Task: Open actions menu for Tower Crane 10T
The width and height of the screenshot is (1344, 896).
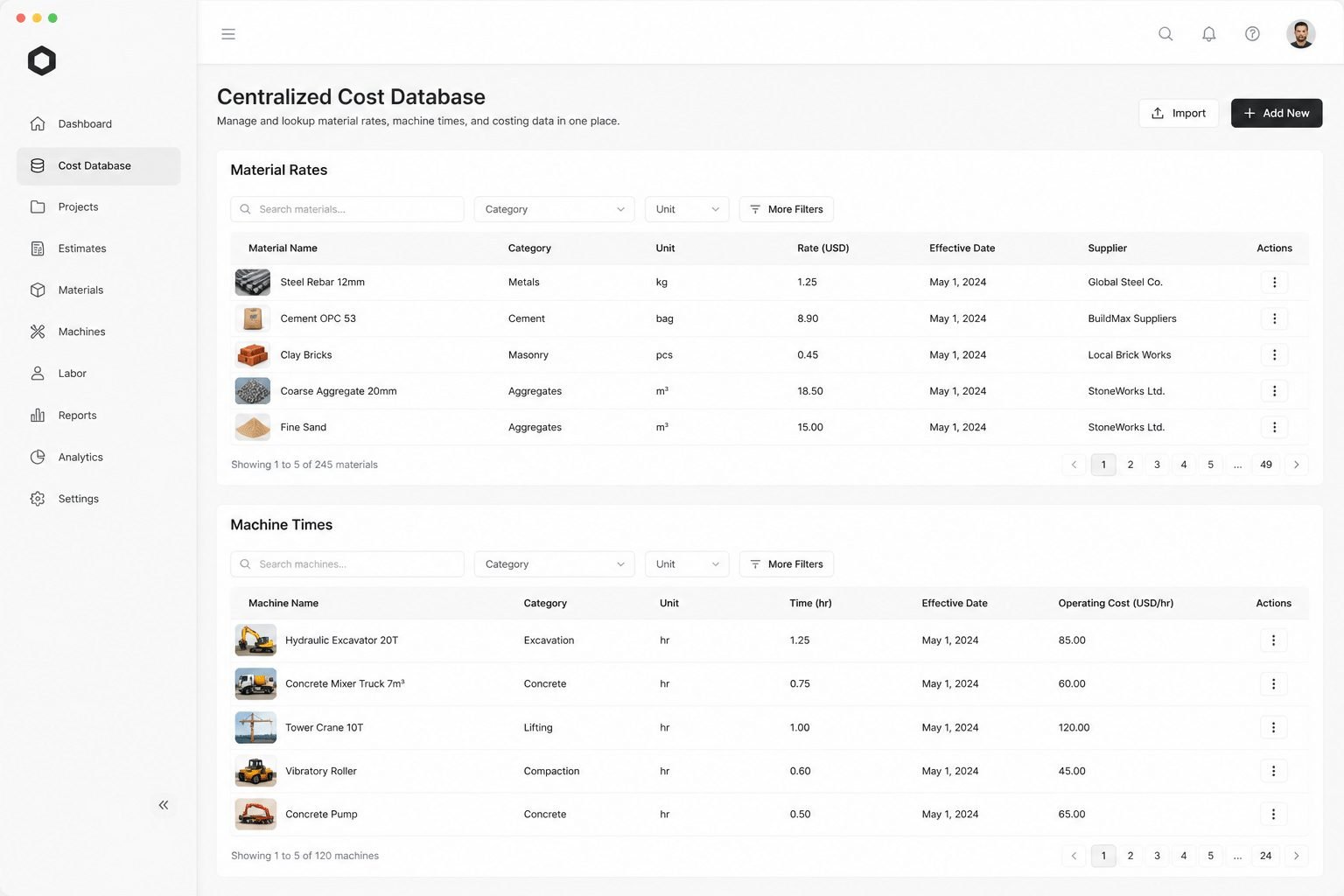Action: [1274, 728]
